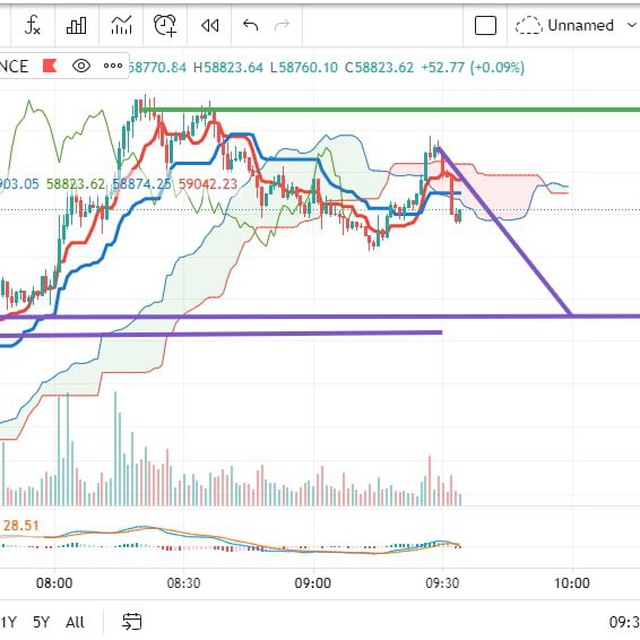
Task: Select the purple diagonal trend line
Action: 505,231
